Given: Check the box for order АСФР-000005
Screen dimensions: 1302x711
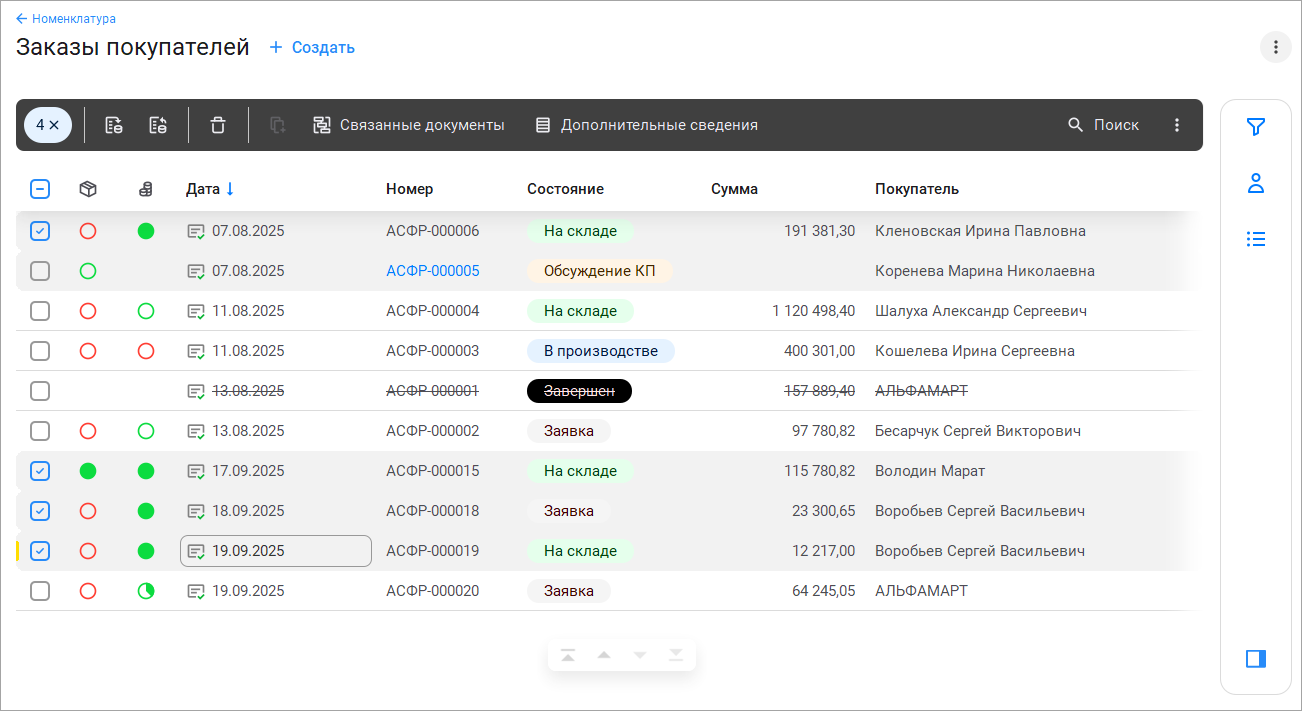Looking at the screenshot, I should (x=40, y=271).
